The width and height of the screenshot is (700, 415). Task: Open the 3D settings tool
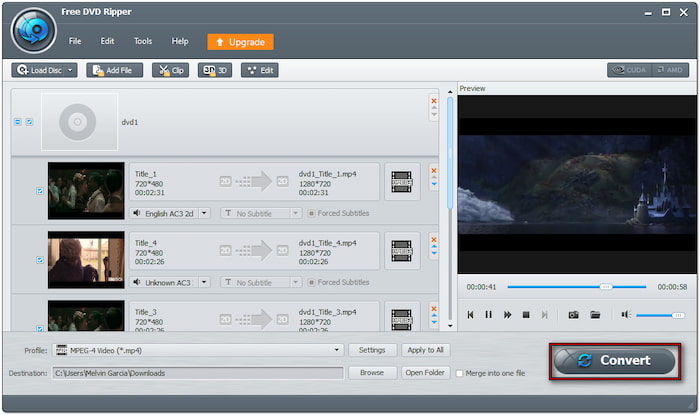[x=215, y=70]
